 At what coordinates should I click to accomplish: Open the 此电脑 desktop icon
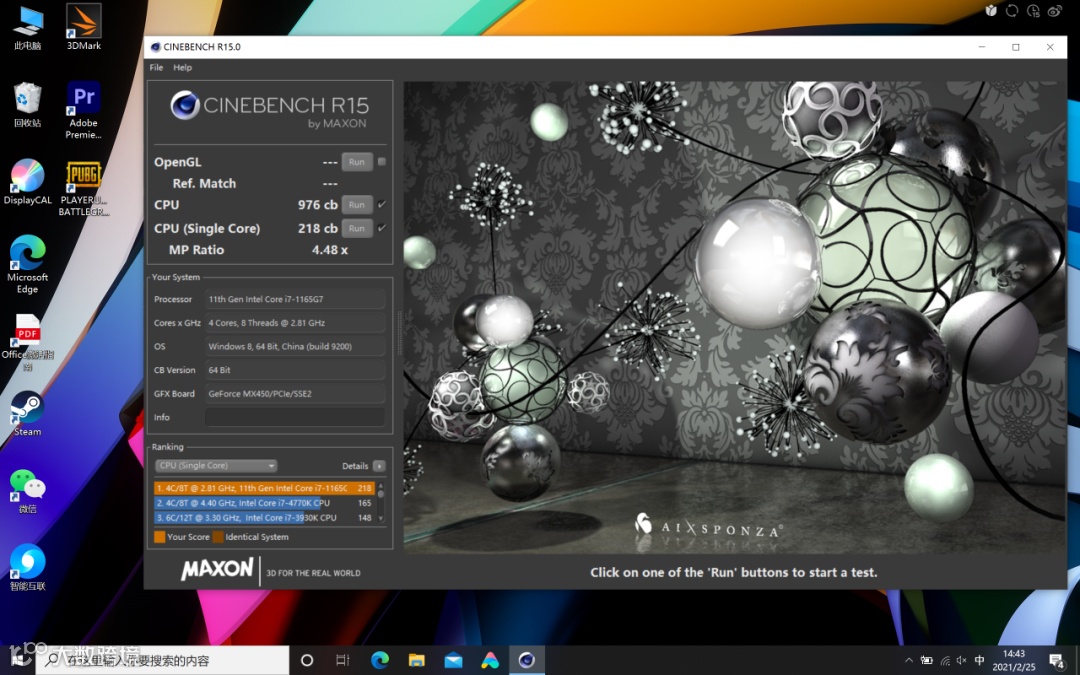28,26
